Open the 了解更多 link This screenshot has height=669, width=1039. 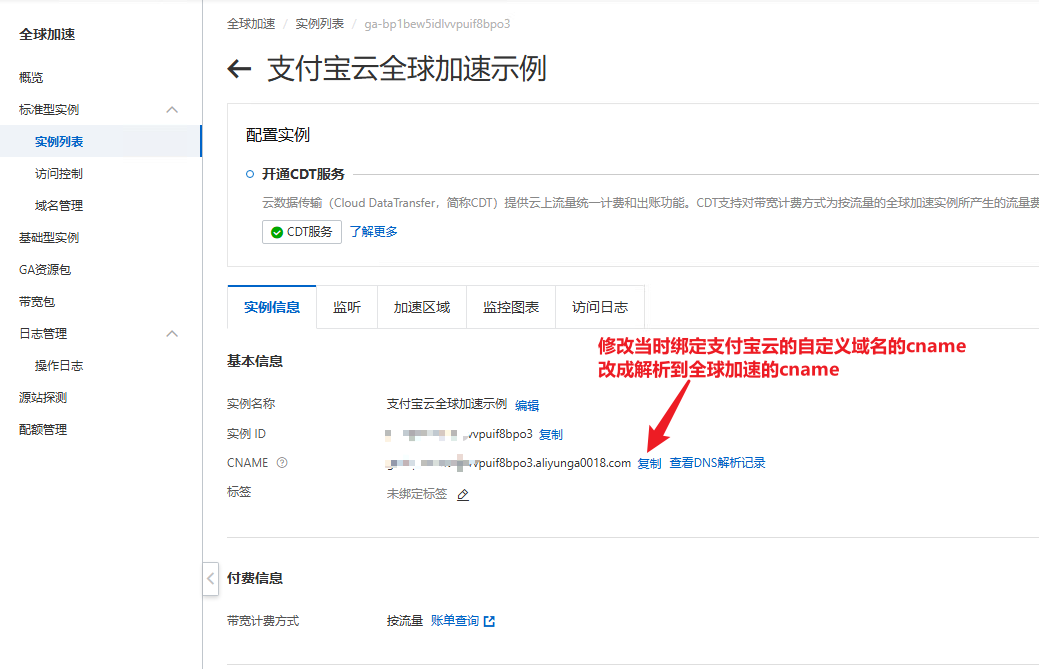(x=373, y=232)
